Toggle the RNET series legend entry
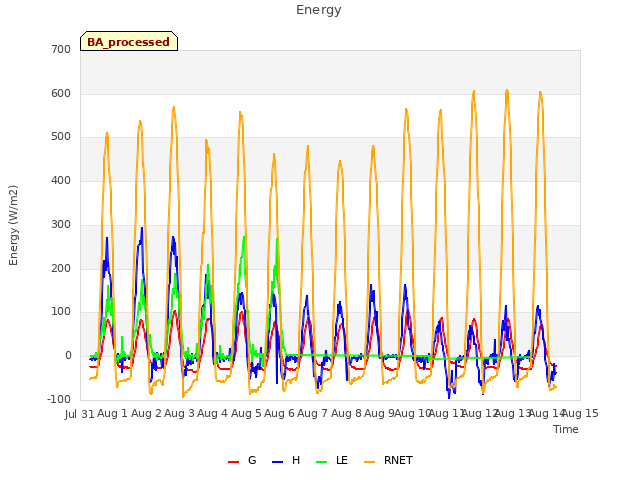Image resolution: width=640 pixels, height=480 pixels. 388,460
